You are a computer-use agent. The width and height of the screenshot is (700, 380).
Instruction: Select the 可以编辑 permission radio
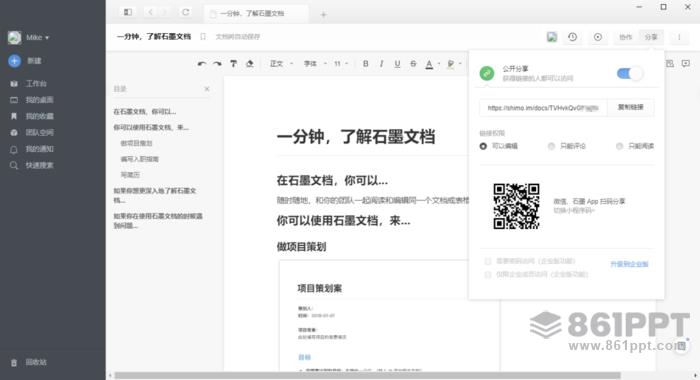pyautogui.click(x=483, y=146)
